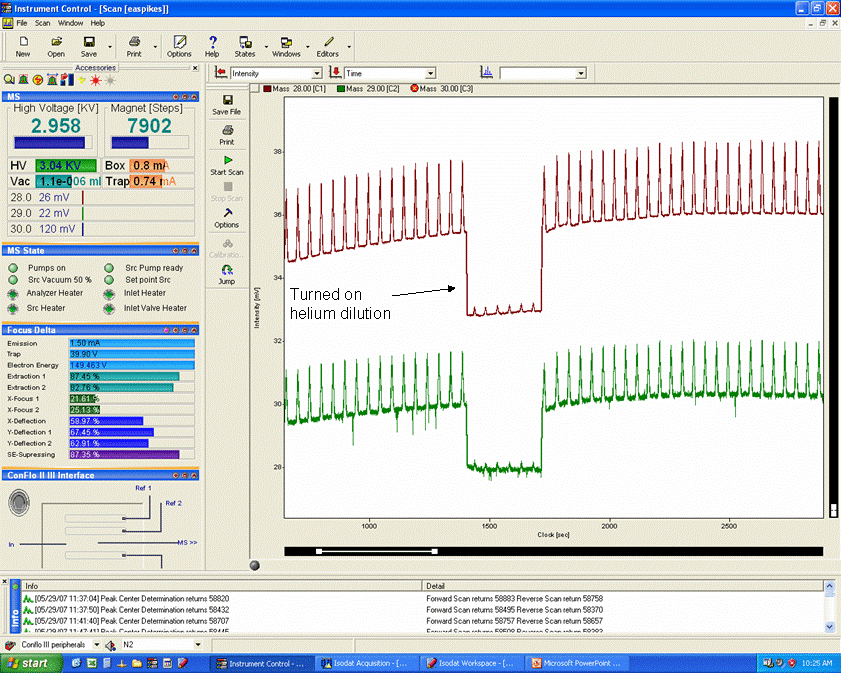Open the Scan menu

click(x=42, y=23)
